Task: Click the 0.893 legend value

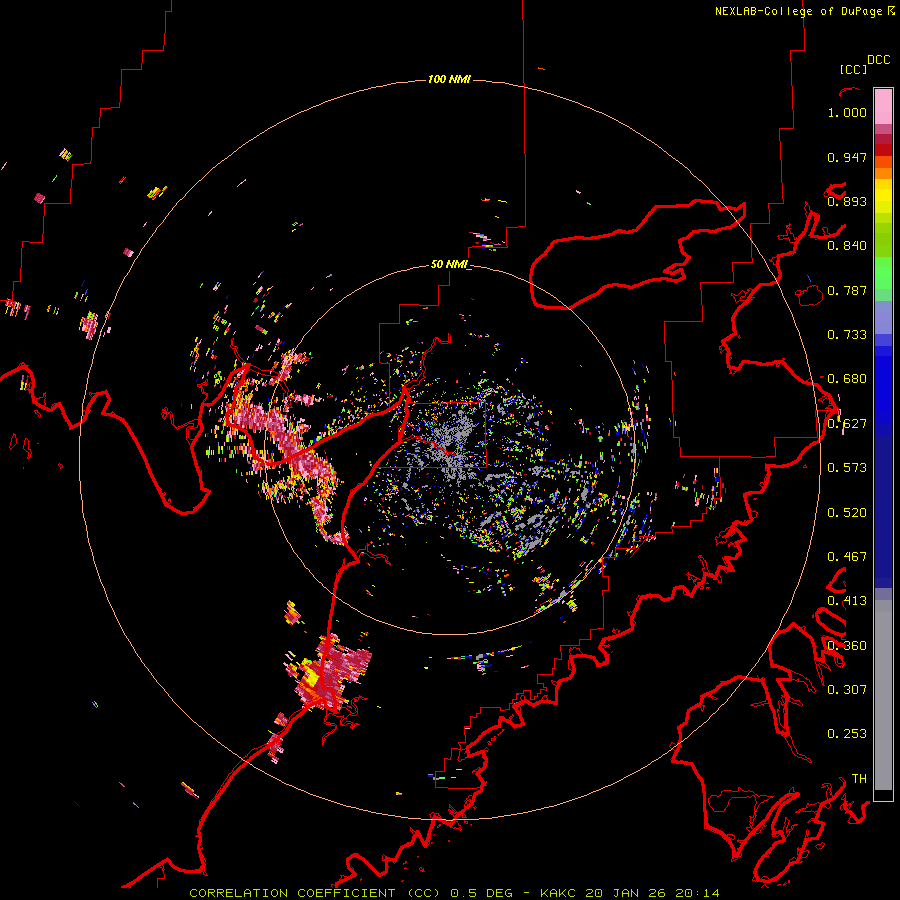Action: [847, 201]
